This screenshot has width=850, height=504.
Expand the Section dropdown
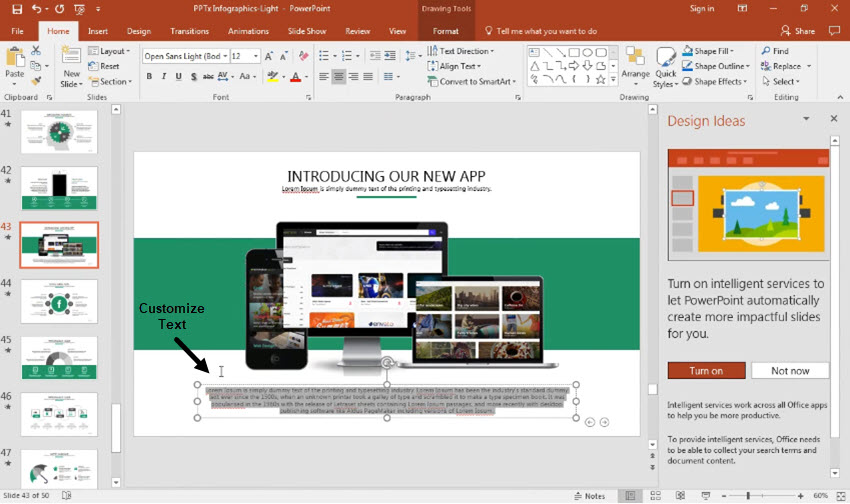[111, 81]
